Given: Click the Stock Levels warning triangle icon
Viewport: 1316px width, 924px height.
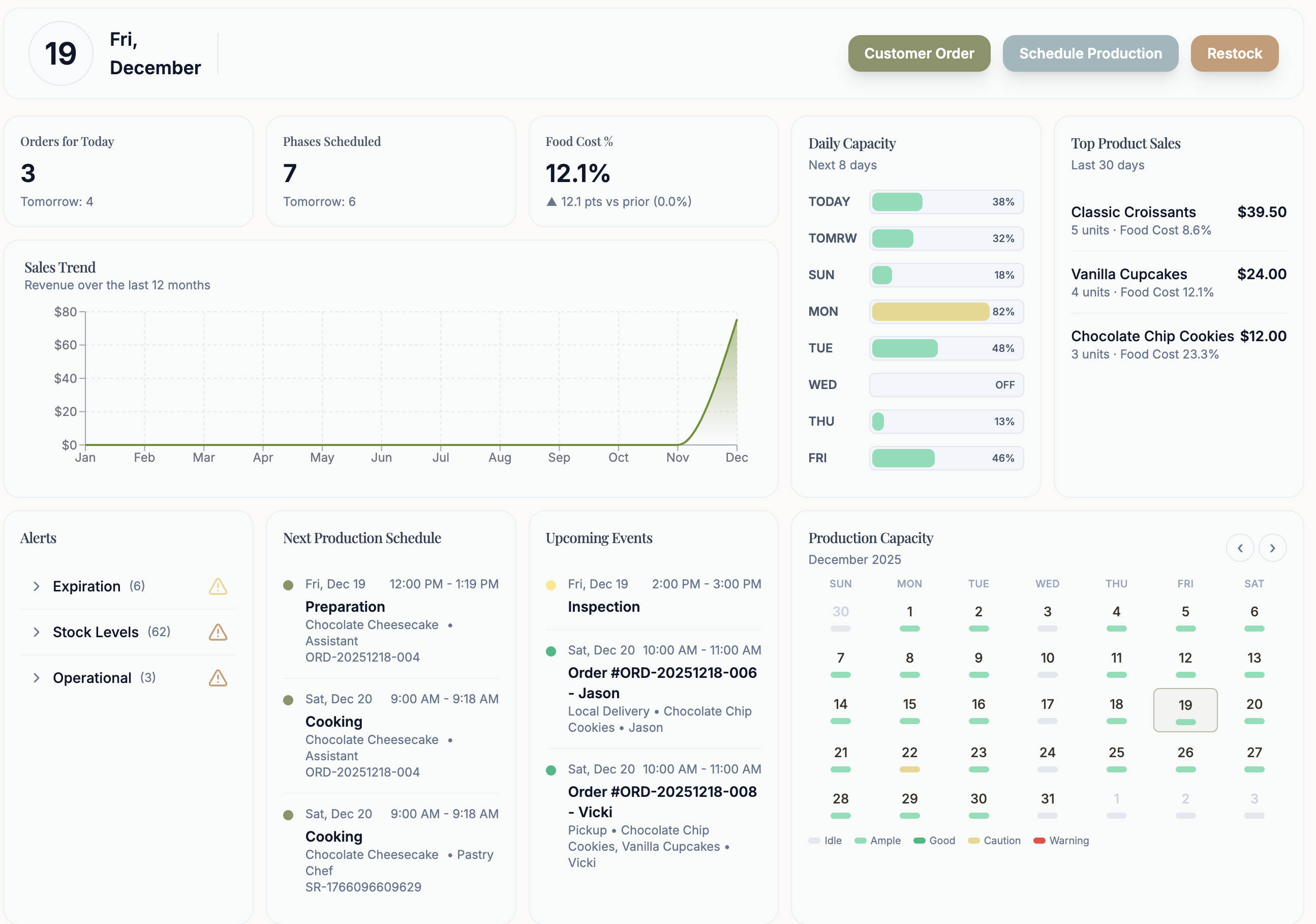Looking at the screenshot, I should (x=219, y=632).
